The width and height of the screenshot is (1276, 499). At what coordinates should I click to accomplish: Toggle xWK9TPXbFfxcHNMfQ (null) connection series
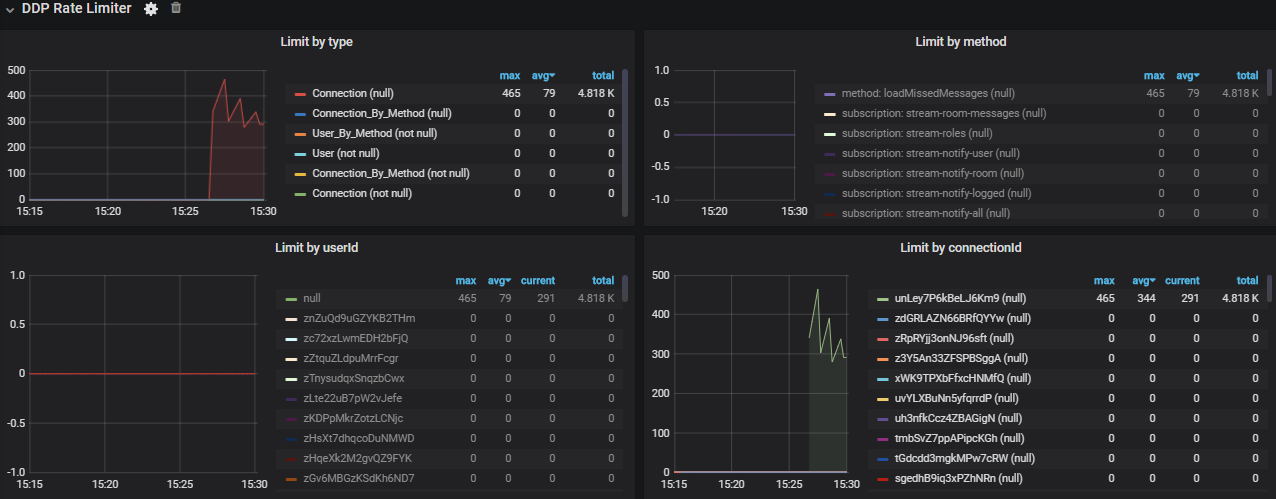[x=962, y=378]
